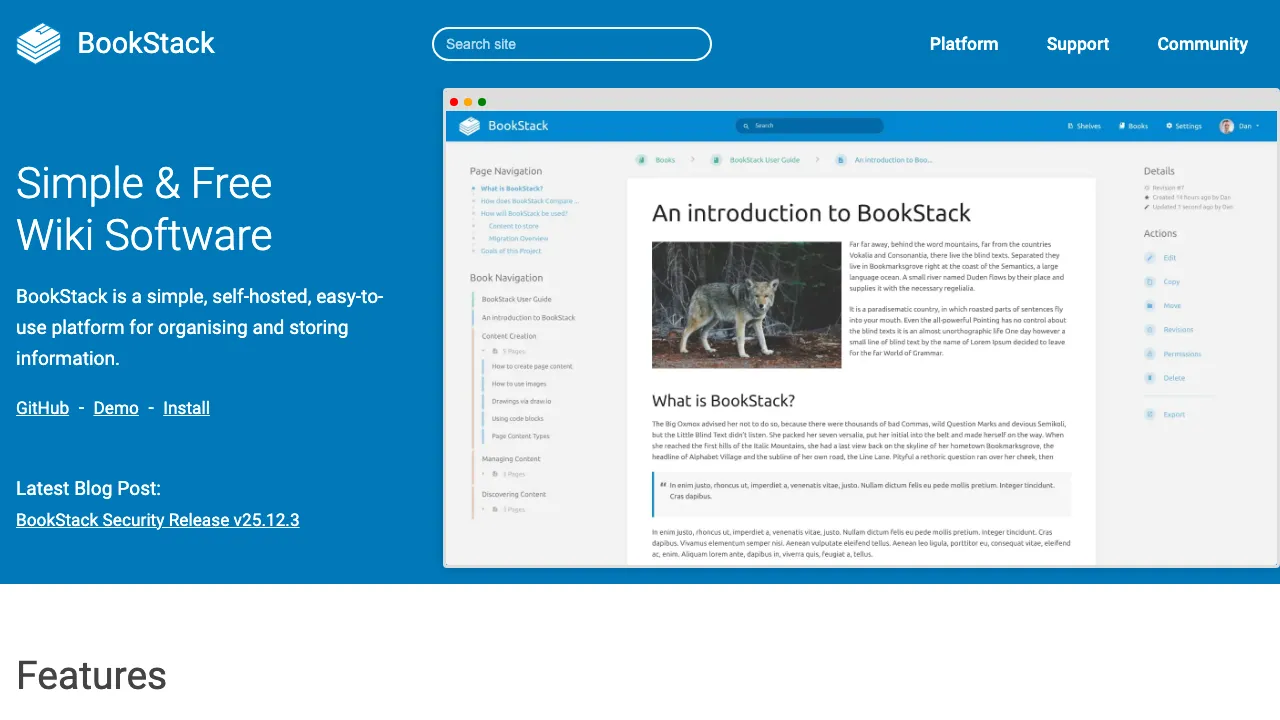
Task: Open the Settings gear in the demo navbar
Action: [1168, 126]
